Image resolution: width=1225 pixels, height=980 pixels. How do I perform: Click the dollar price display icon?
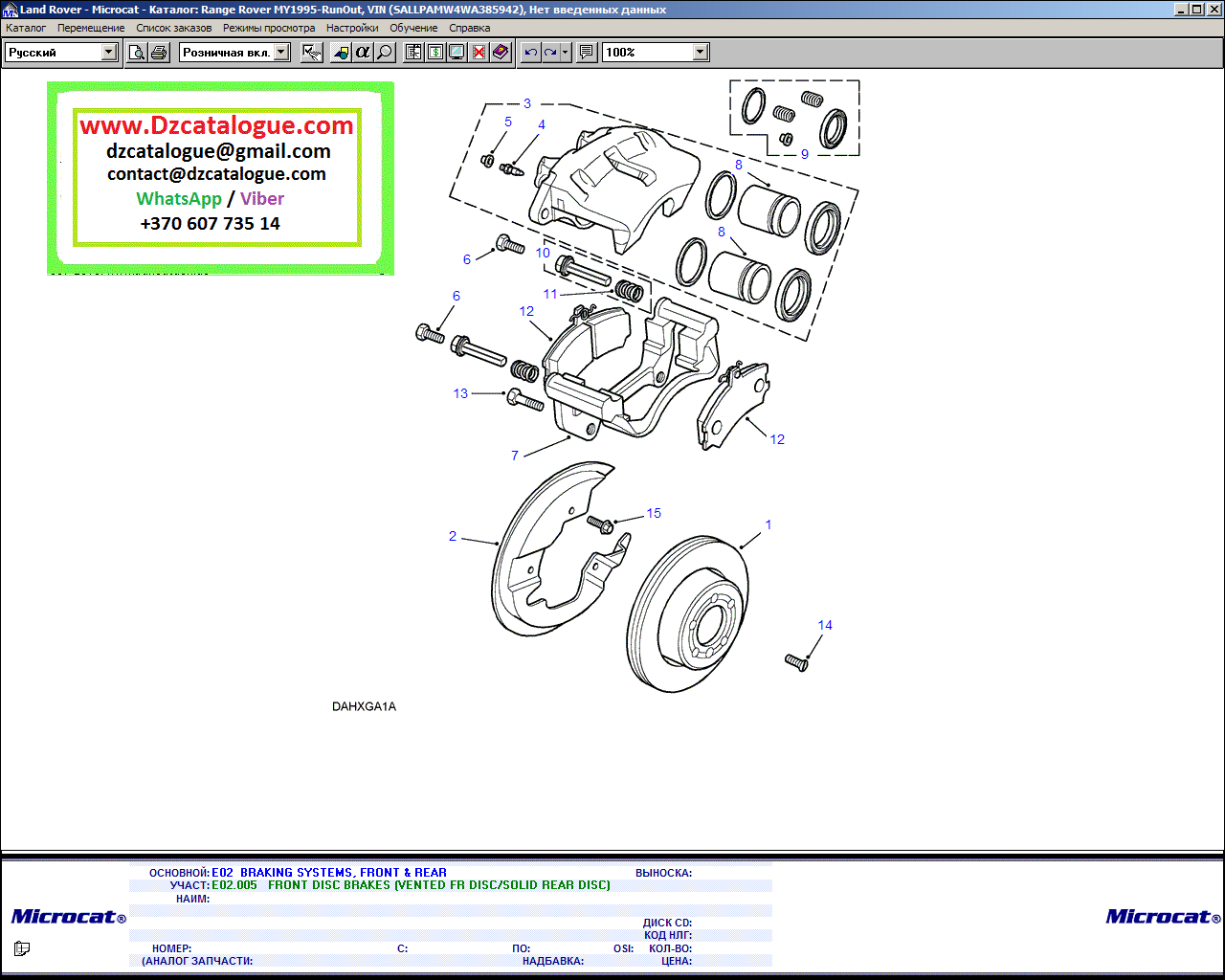point(435,53)
